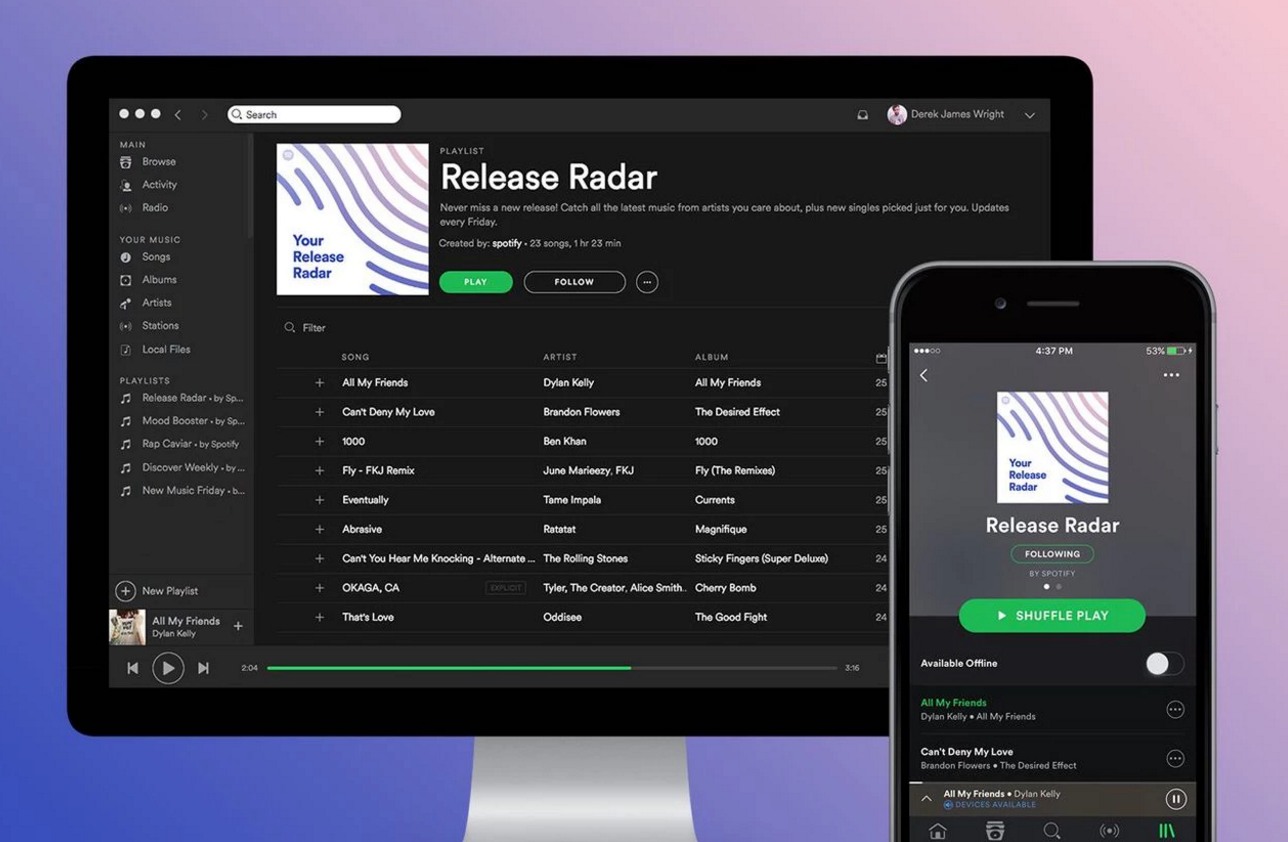Open the Mood Booster playlist in the sidebar
The height and width of the screenshot is (842, 1288).
click(181, 421)
